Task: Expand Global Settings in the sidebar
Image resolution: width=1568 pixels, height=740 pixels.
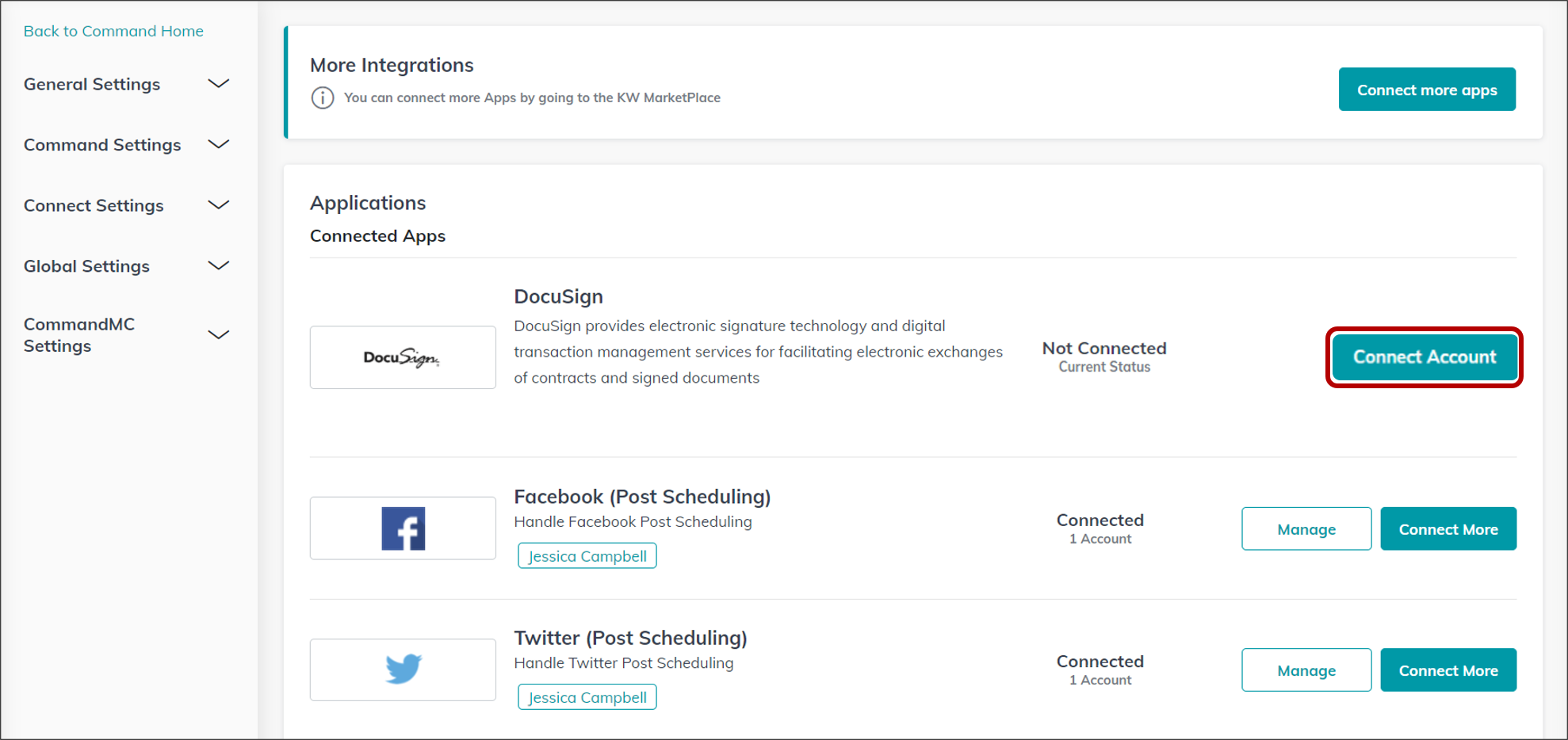Action: (x=219, y=266)
